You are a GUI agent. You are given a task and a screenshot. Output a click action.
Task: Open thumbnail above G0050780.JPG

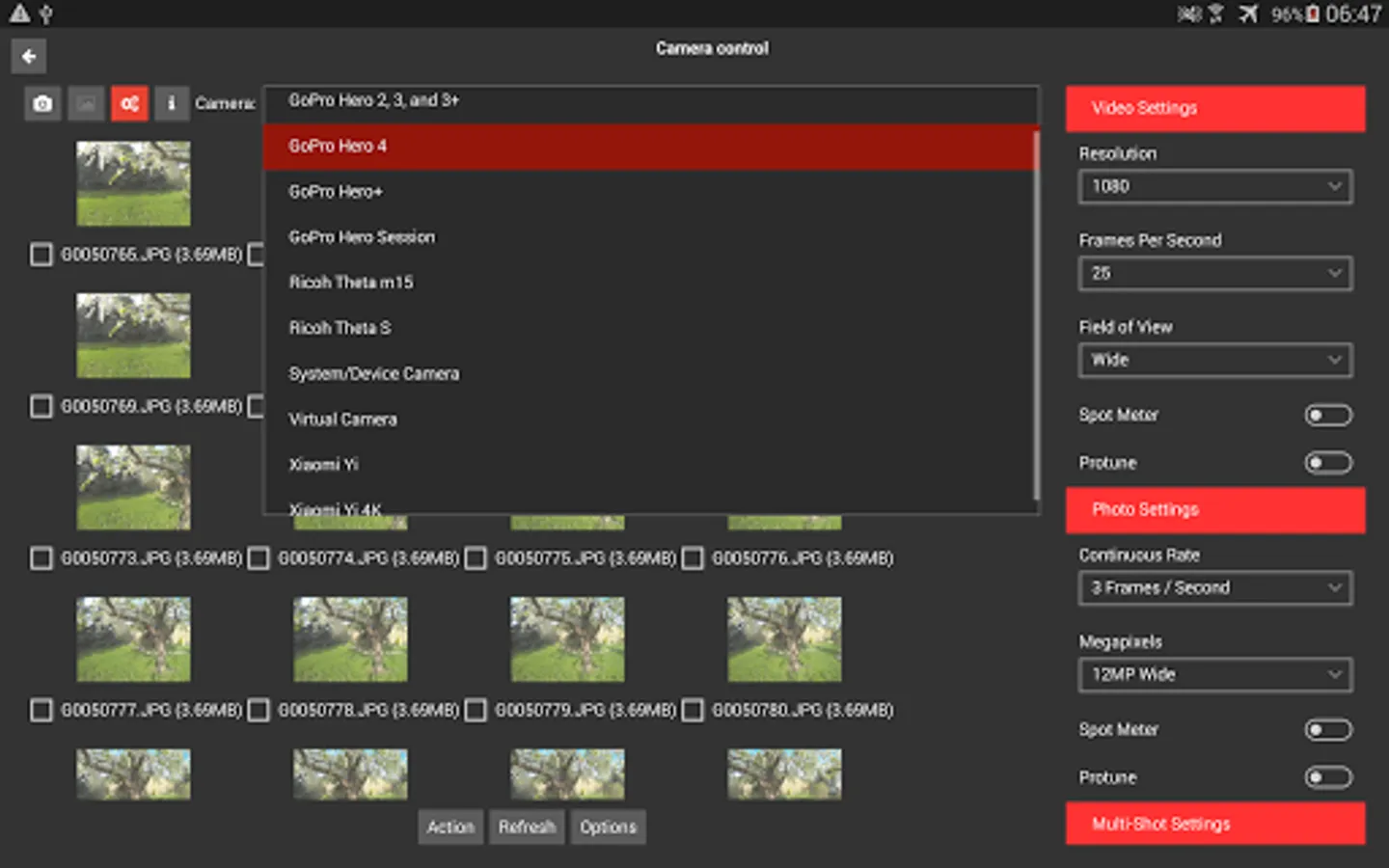click(x=784, y=639)
